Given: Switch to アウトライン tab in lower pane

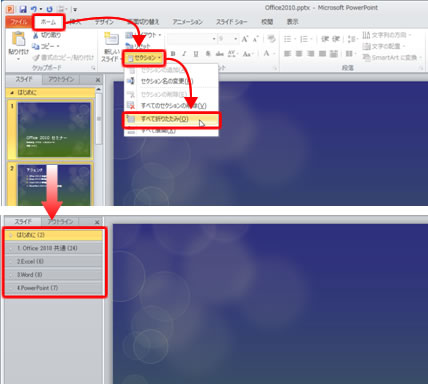Looking at the screenshot, I should [x=60, y=221].
